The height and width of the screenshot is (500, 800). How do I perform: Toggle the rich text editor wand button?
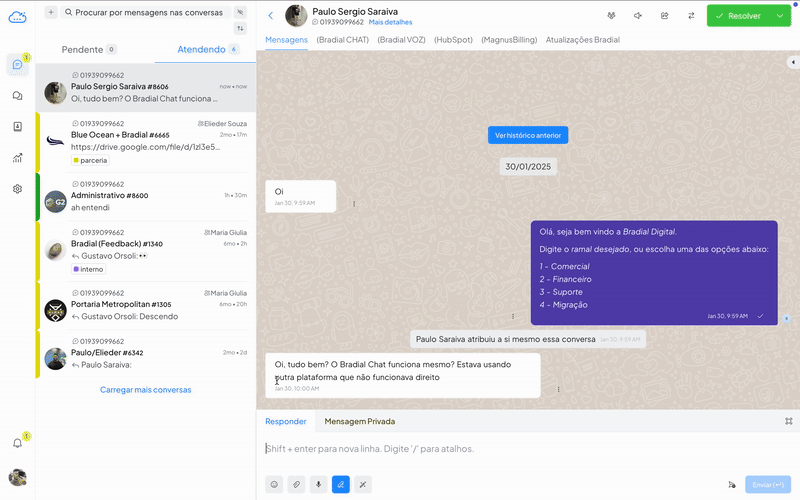[x=363, y=484]
